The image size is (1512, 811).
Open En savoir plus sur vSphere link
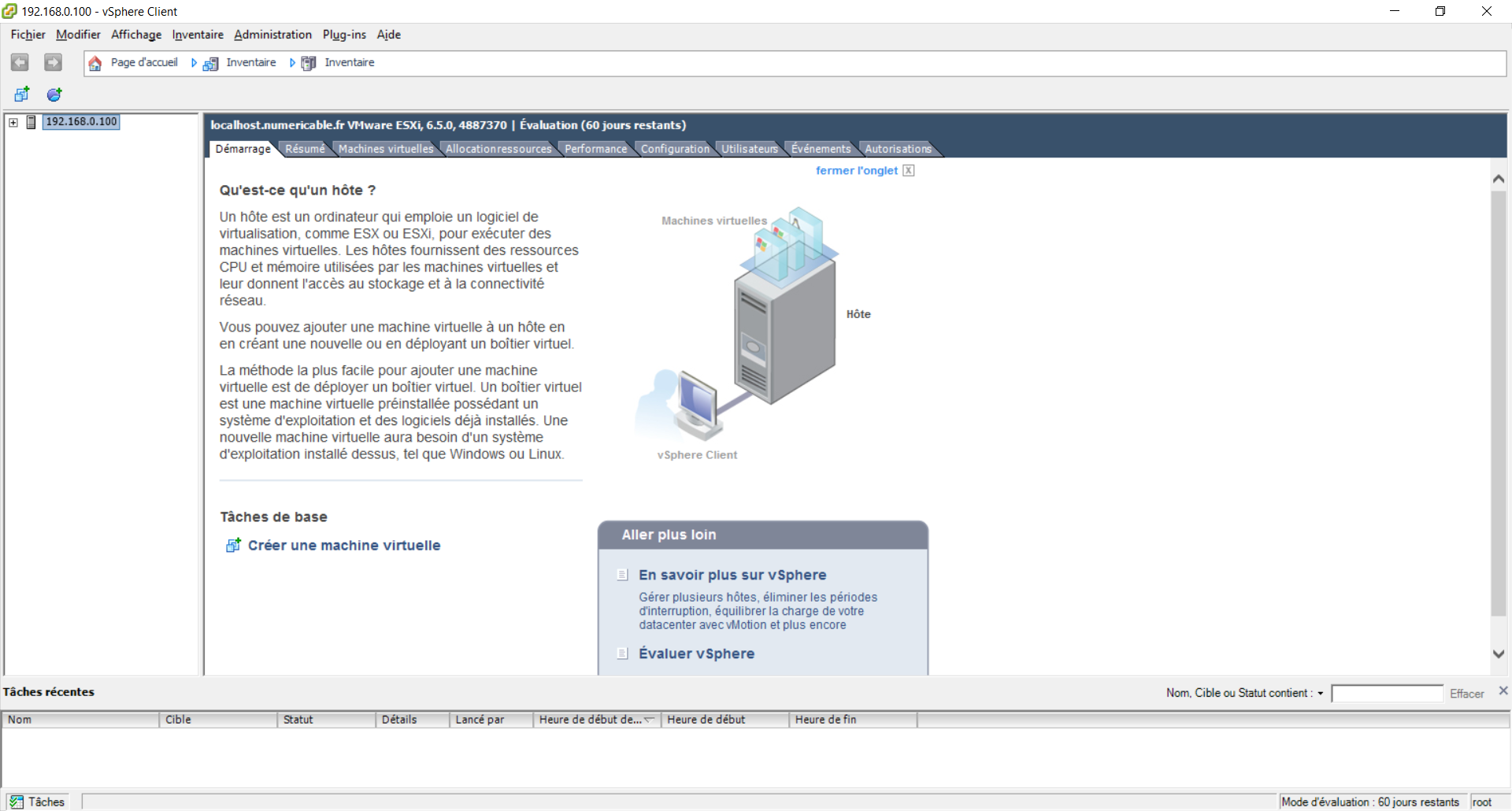click(x=732, y=575)
